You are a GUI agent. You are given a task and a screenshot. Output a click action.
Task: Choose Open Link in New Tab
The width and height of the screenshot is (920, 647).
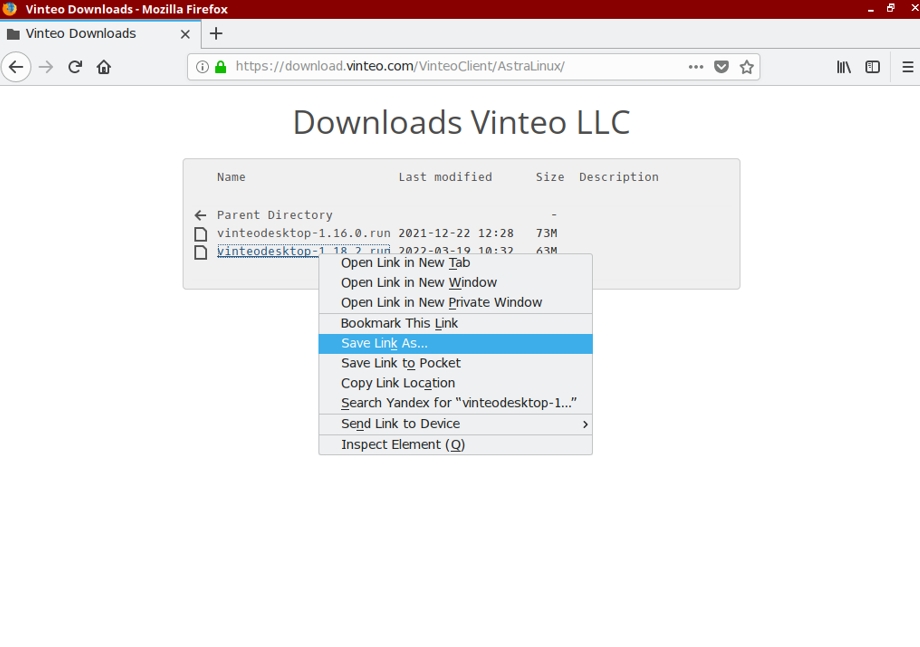[x=455, y=263]
